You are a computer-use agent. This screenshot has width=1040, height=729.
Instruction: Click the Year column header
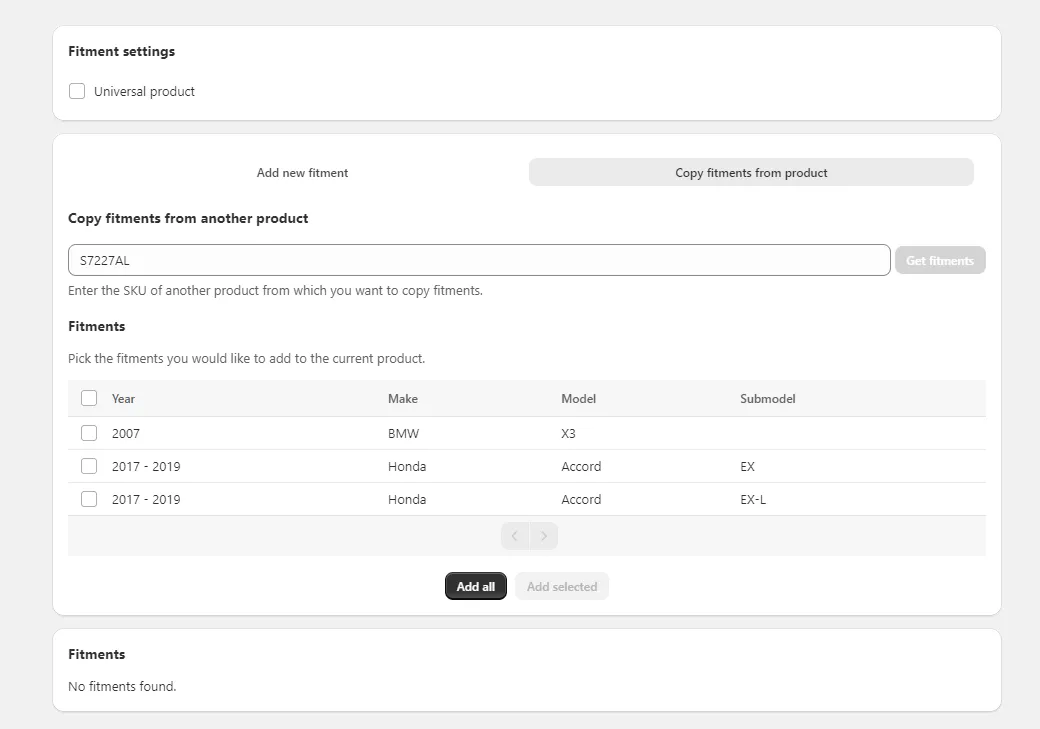point(123,398)
